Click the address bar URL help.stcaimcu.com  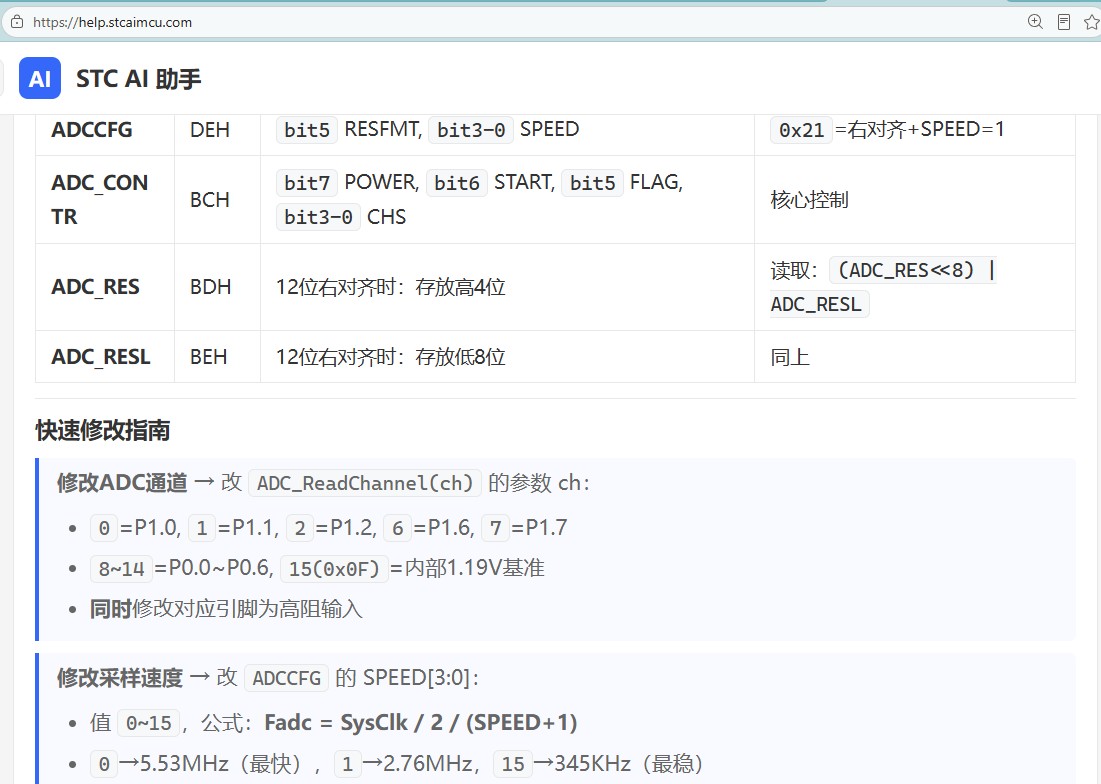click(x=112, y=22)
